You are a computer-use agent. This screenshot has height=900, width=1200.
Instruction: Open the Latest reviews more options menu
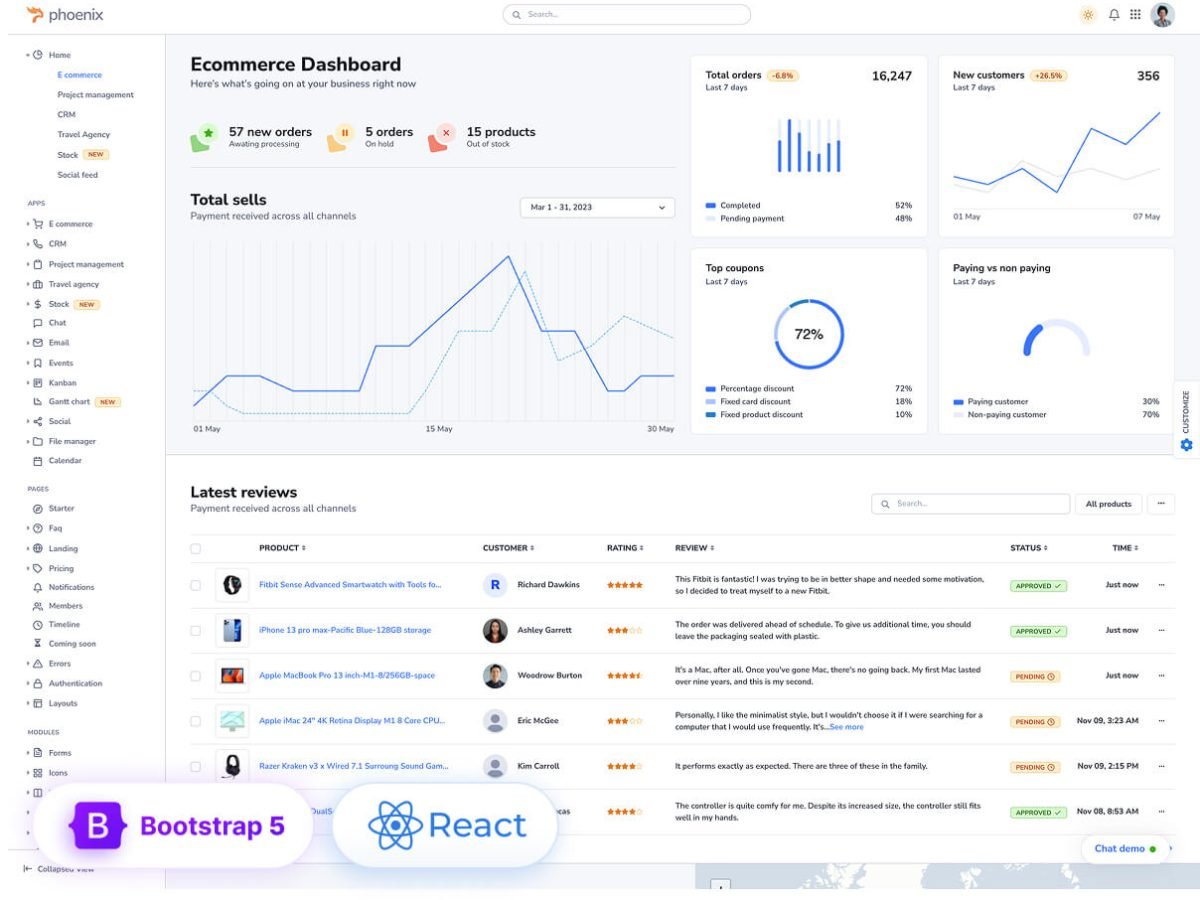[1161, 504]
